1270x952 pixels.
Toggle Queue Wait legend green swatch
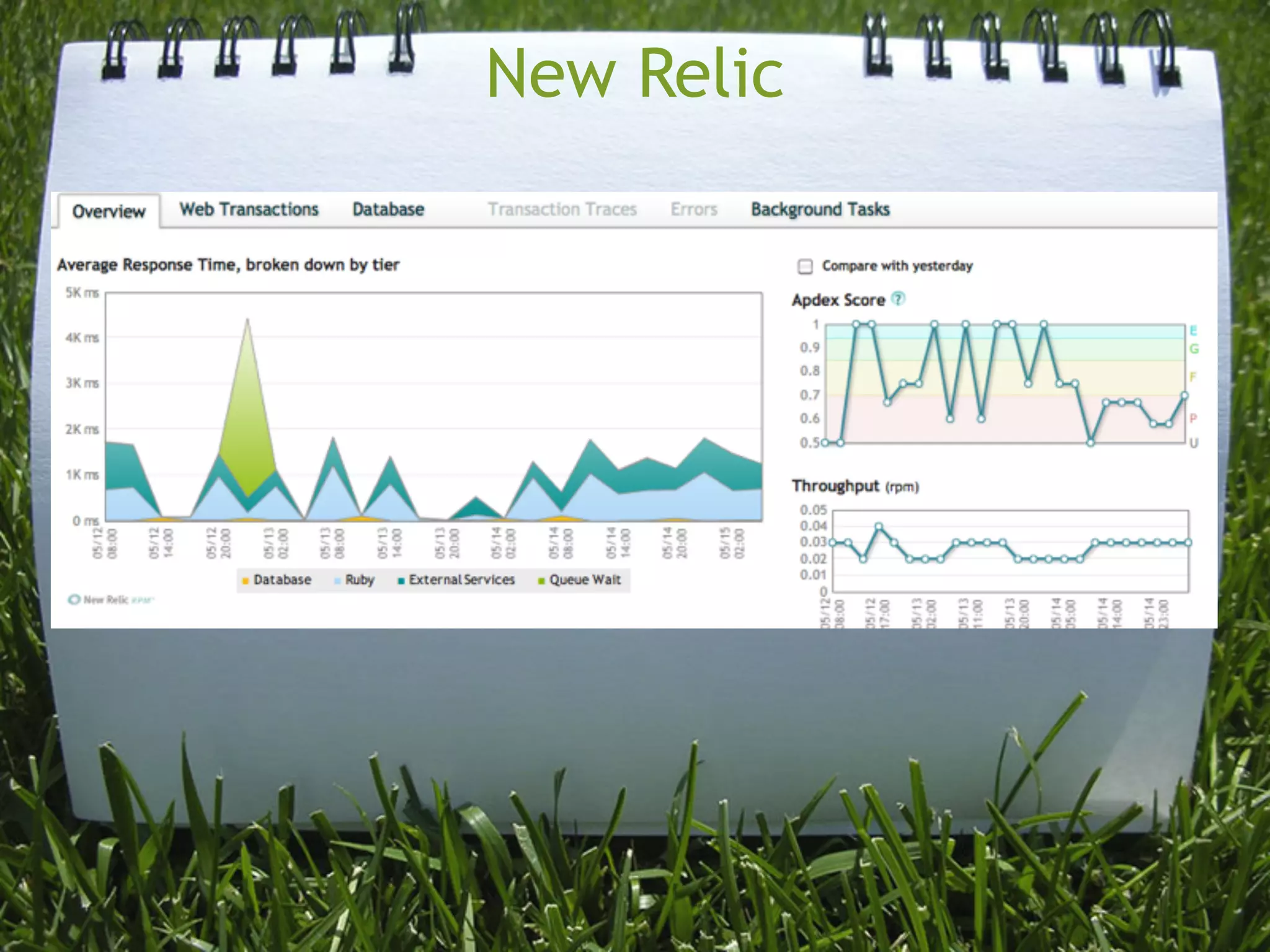pos(541,581)
